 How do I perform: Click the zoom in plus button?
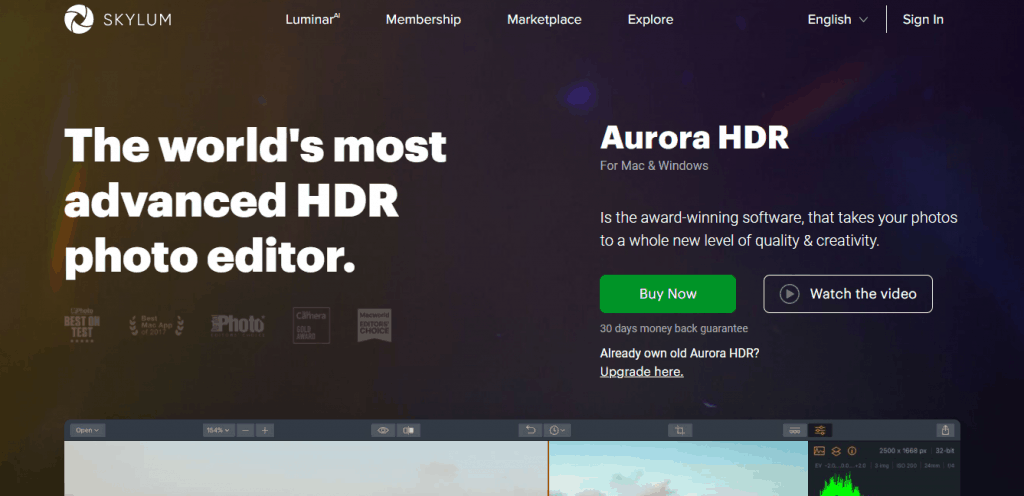(264, 430)
